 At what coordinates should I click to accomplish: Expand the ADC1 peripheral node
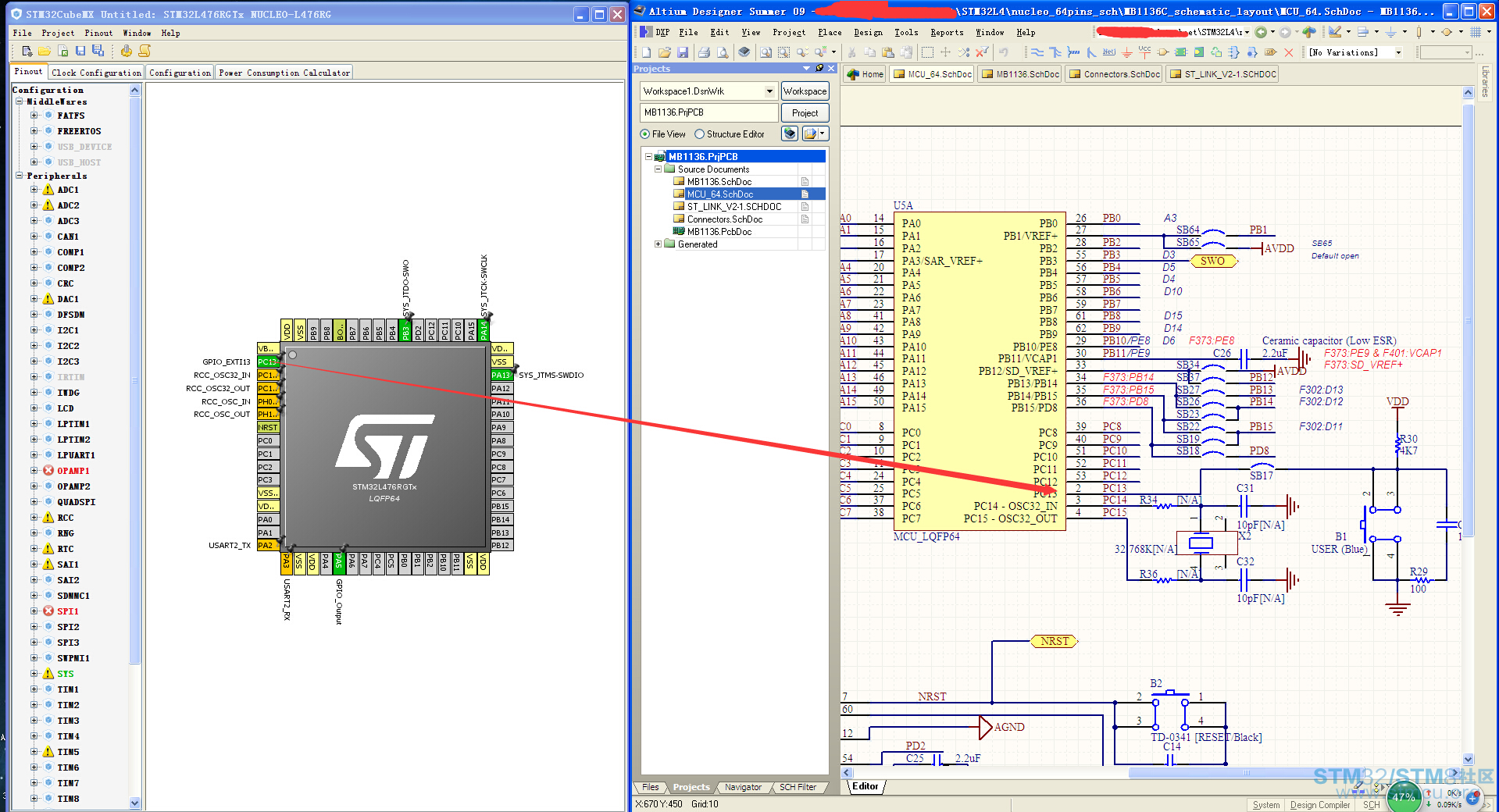pyautogui.click(x=34, y=190)
